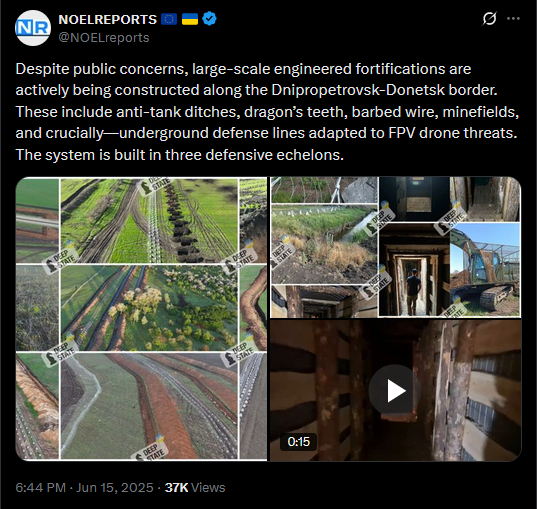
Task: Click the Ukraine flag emoji
Action: click(190, 19)
